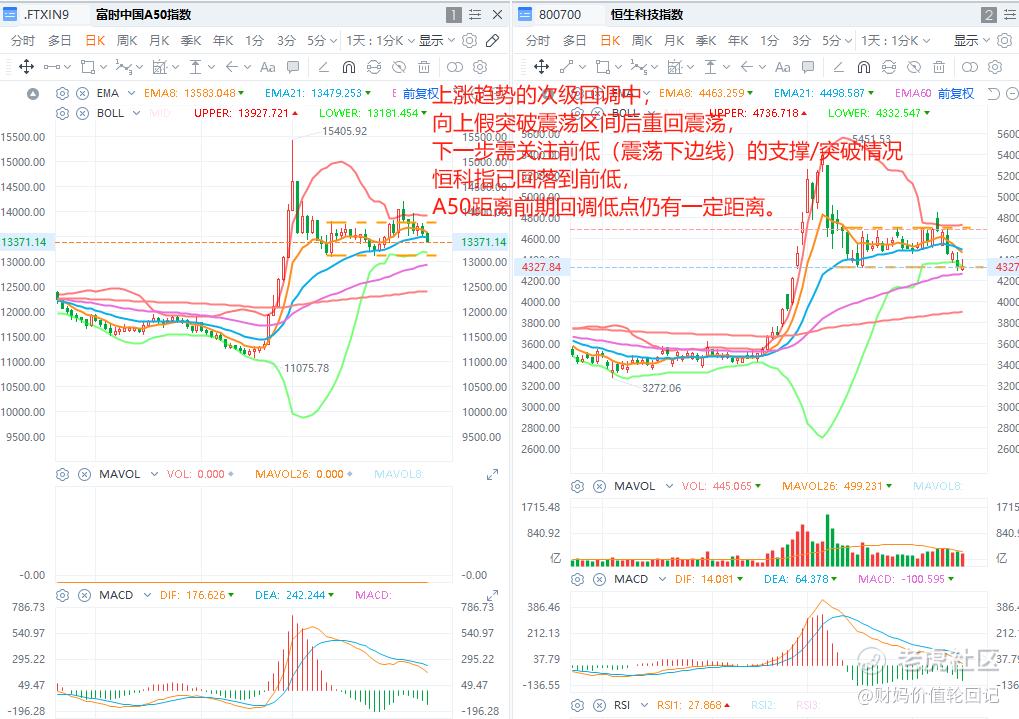Select wave count tool in A50 toolbar
The image size is (1019, 719).
[123, 66]
